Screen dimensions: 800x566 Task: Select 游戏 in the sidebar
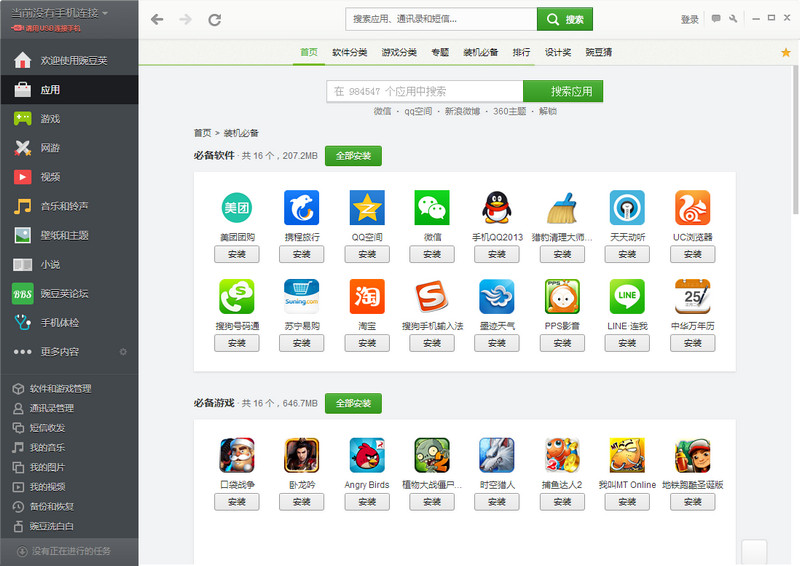pyautogui.click(x=69, y=119)
